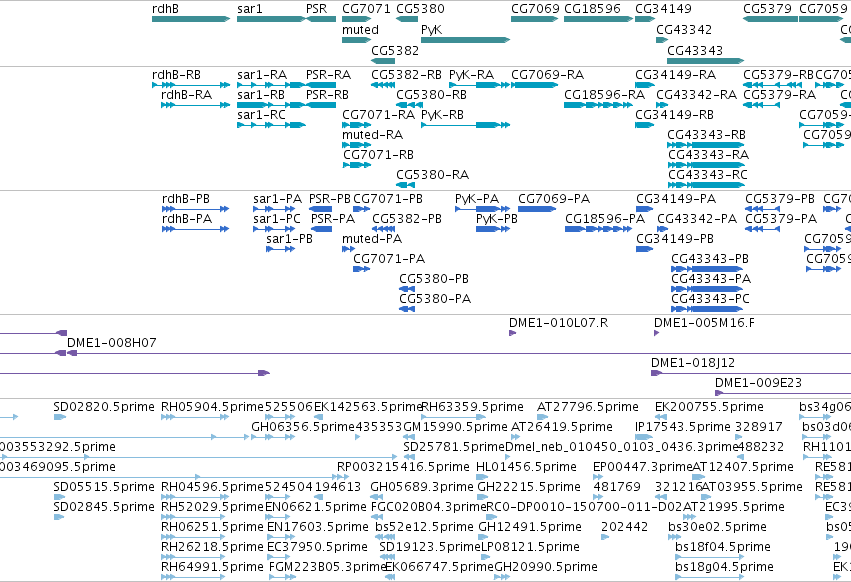Click the CG5379 gene bar

770,19
